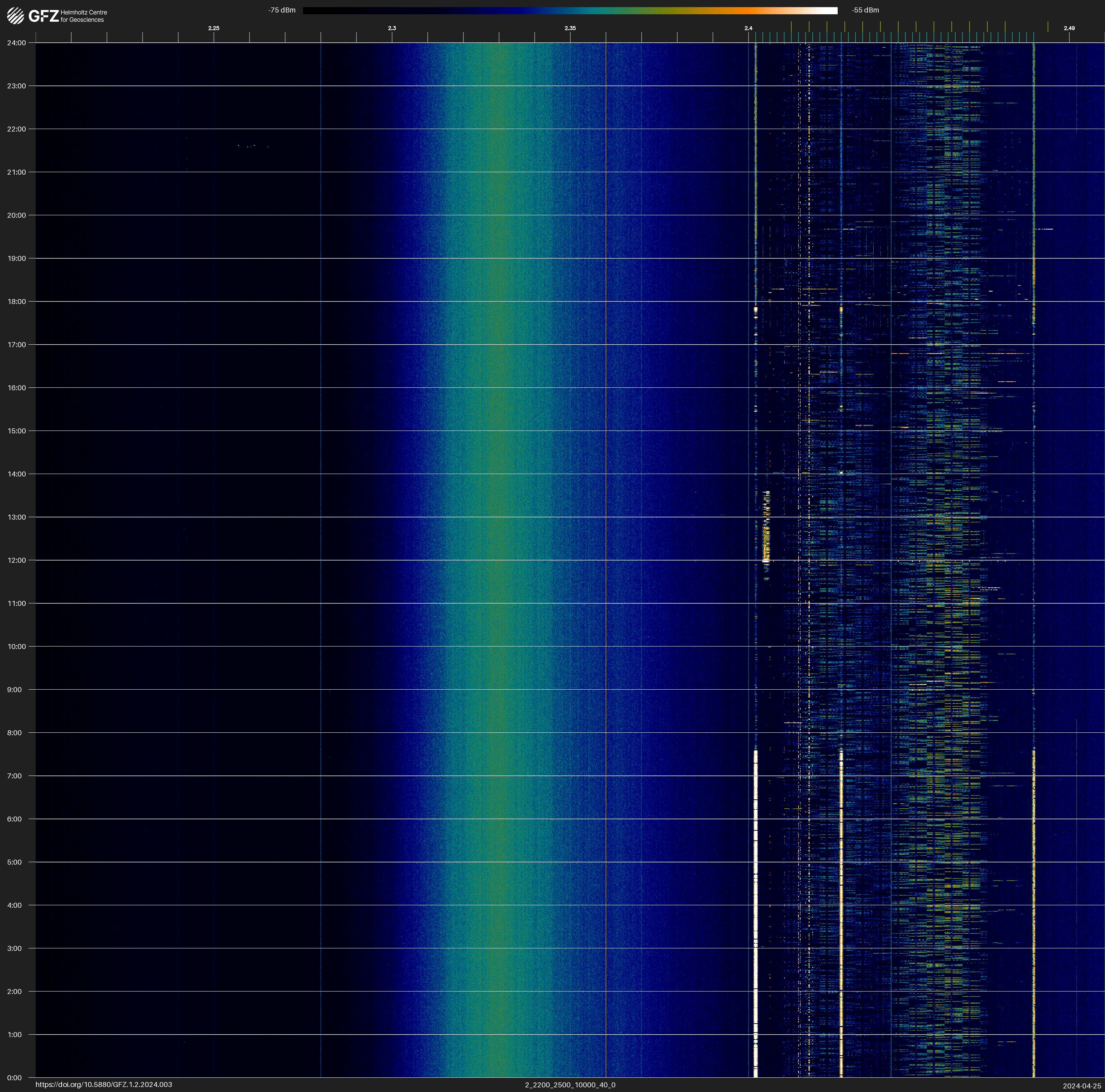Screen dimensions: 1105x1092
Task: Click the -55 dBm scale label
Action: [865, 10]
